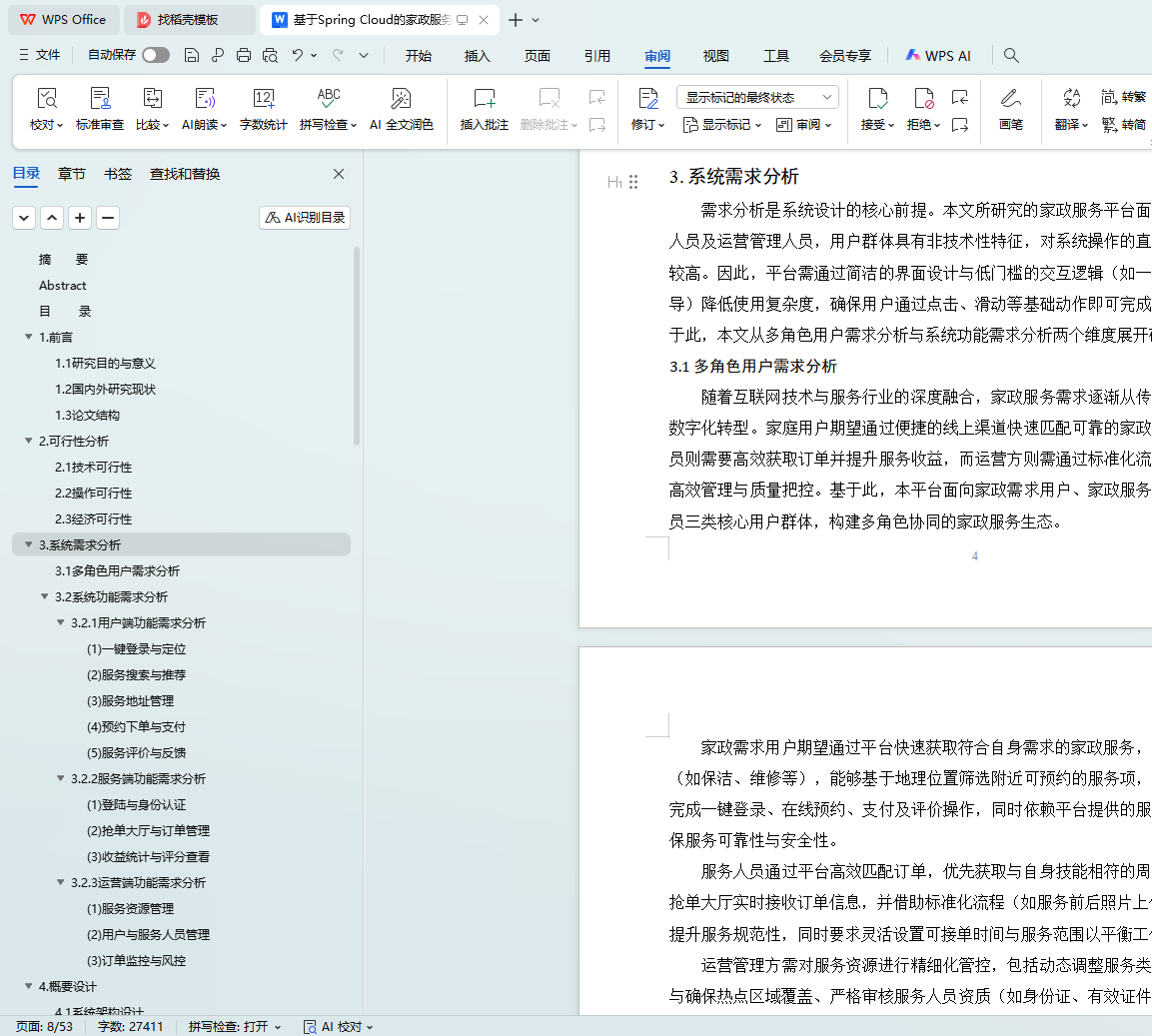Click 插入批注 to insert a comment
Image resolution: width=1152 pixels, height=1036 pixels.
pyautogui.click(x=484, y=109)
